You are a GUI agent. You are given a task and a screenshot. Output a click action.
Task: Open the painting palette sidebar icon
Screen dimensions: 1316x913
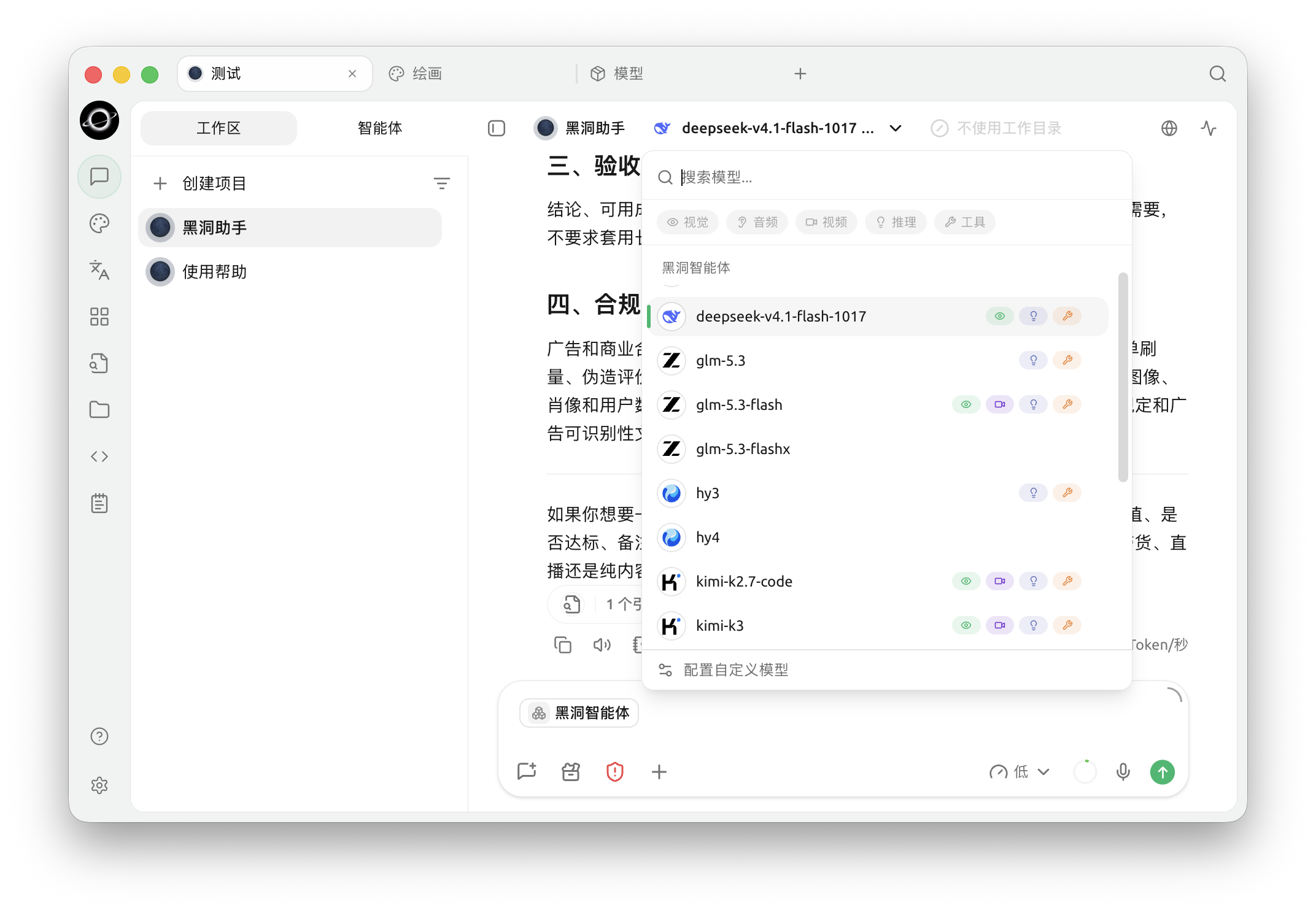tap(99, 223)
